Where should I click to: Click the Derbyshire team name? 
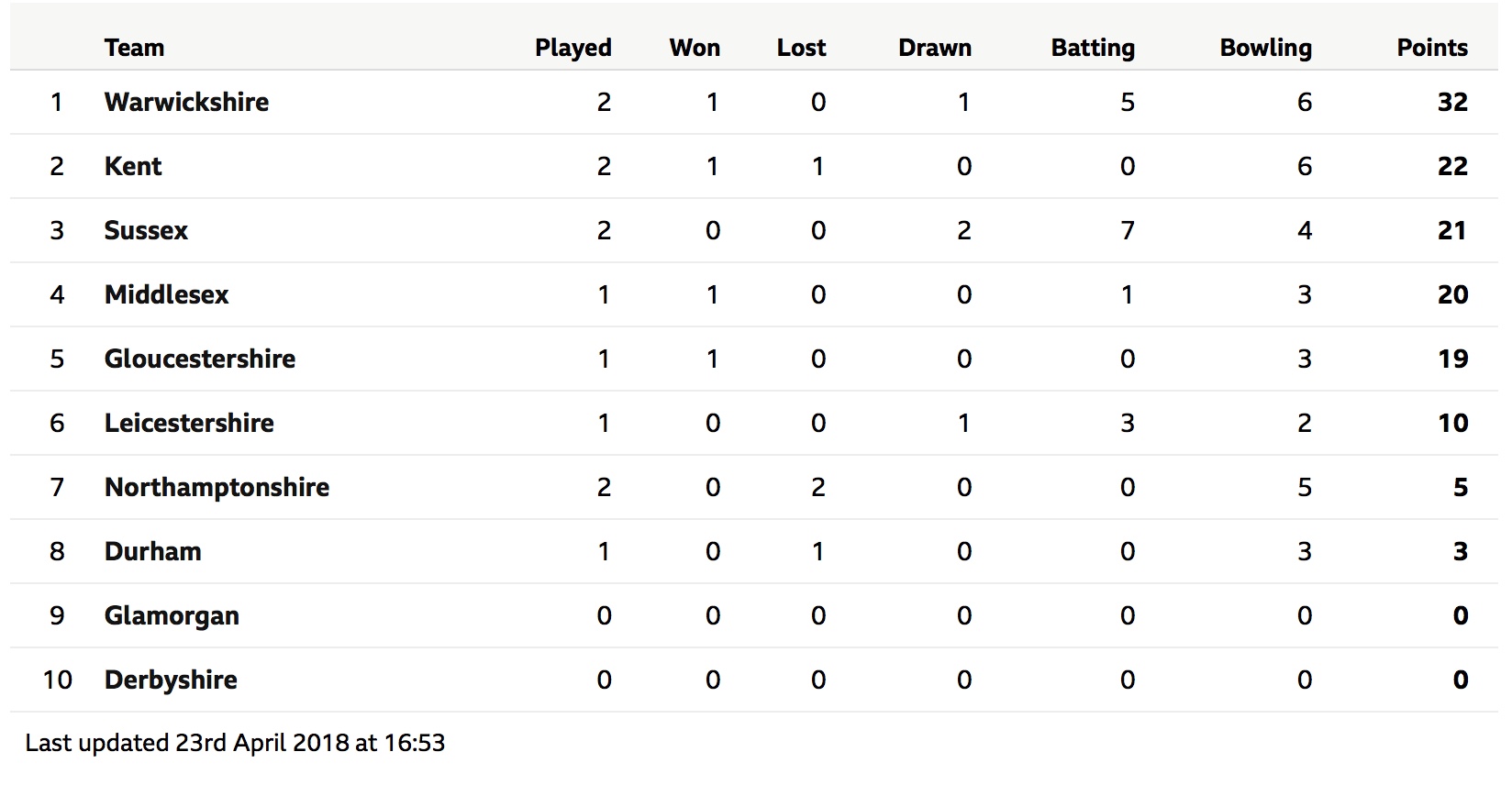171,680
